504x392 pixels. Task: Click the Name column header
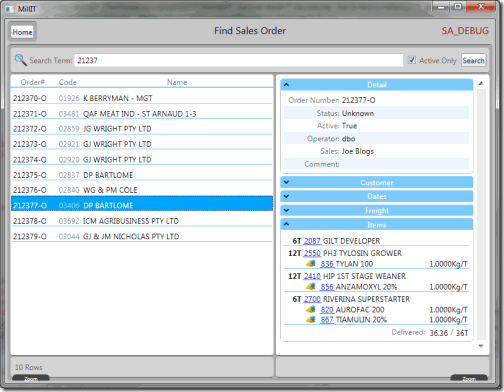(177, 82)
